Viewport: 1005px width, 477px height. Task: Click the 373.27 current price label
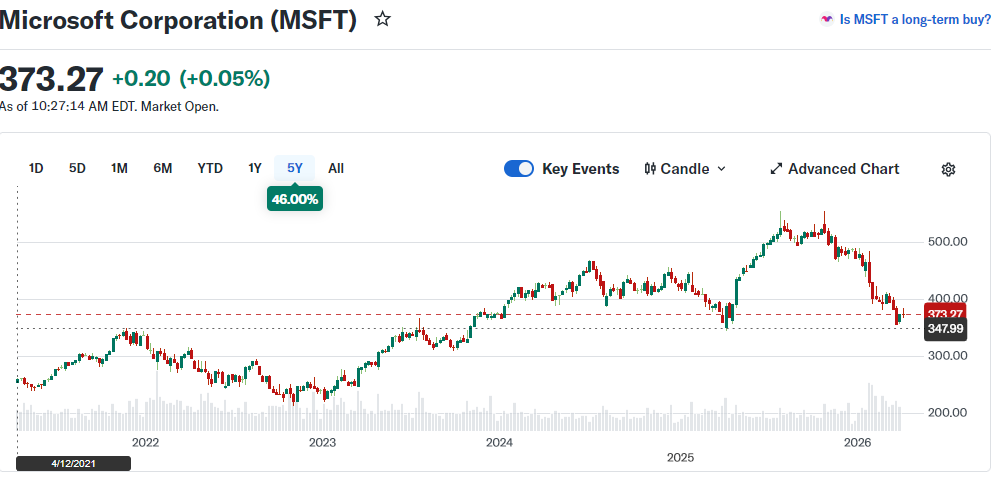945,314
